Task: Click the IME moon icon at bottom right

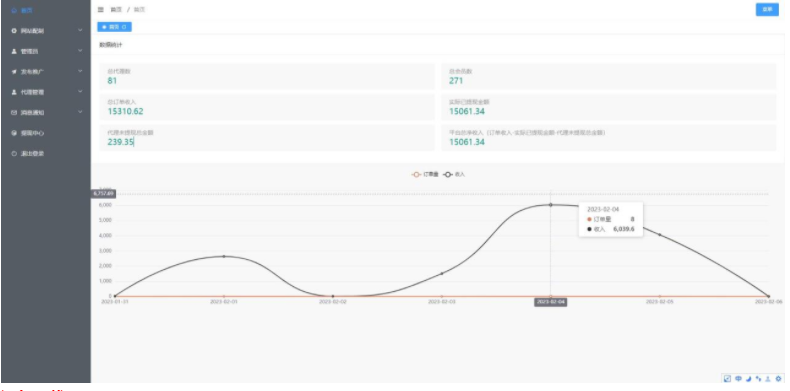Action: click(x=749, y=378)
